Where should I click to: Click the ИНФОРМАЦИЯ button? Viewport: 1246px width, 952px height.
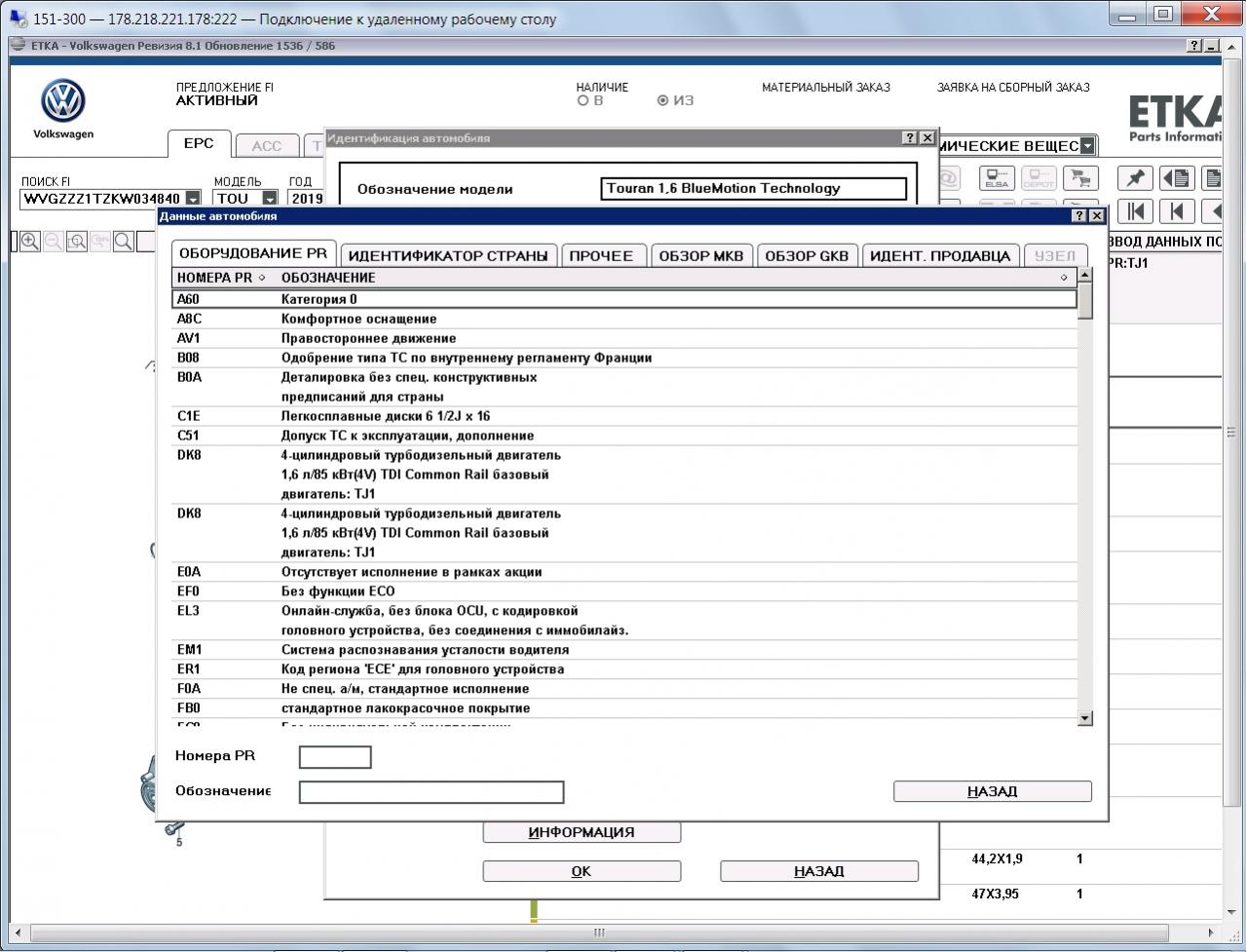point(582,832)
